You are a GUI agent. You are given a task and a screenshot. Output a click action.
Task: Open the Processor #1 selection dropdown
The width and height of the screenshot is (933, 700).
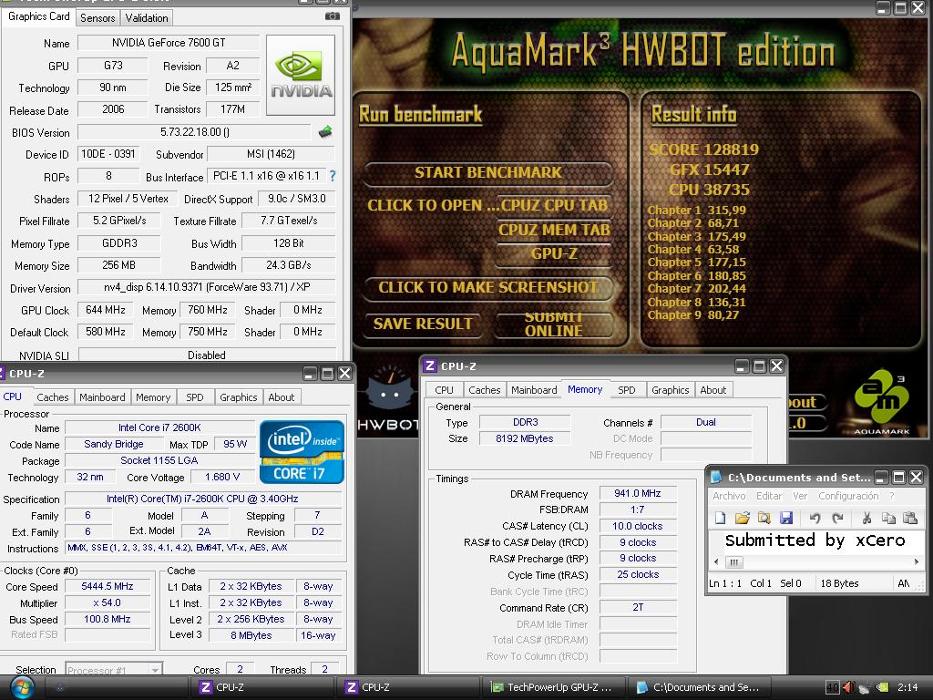(x=114, y=669)
